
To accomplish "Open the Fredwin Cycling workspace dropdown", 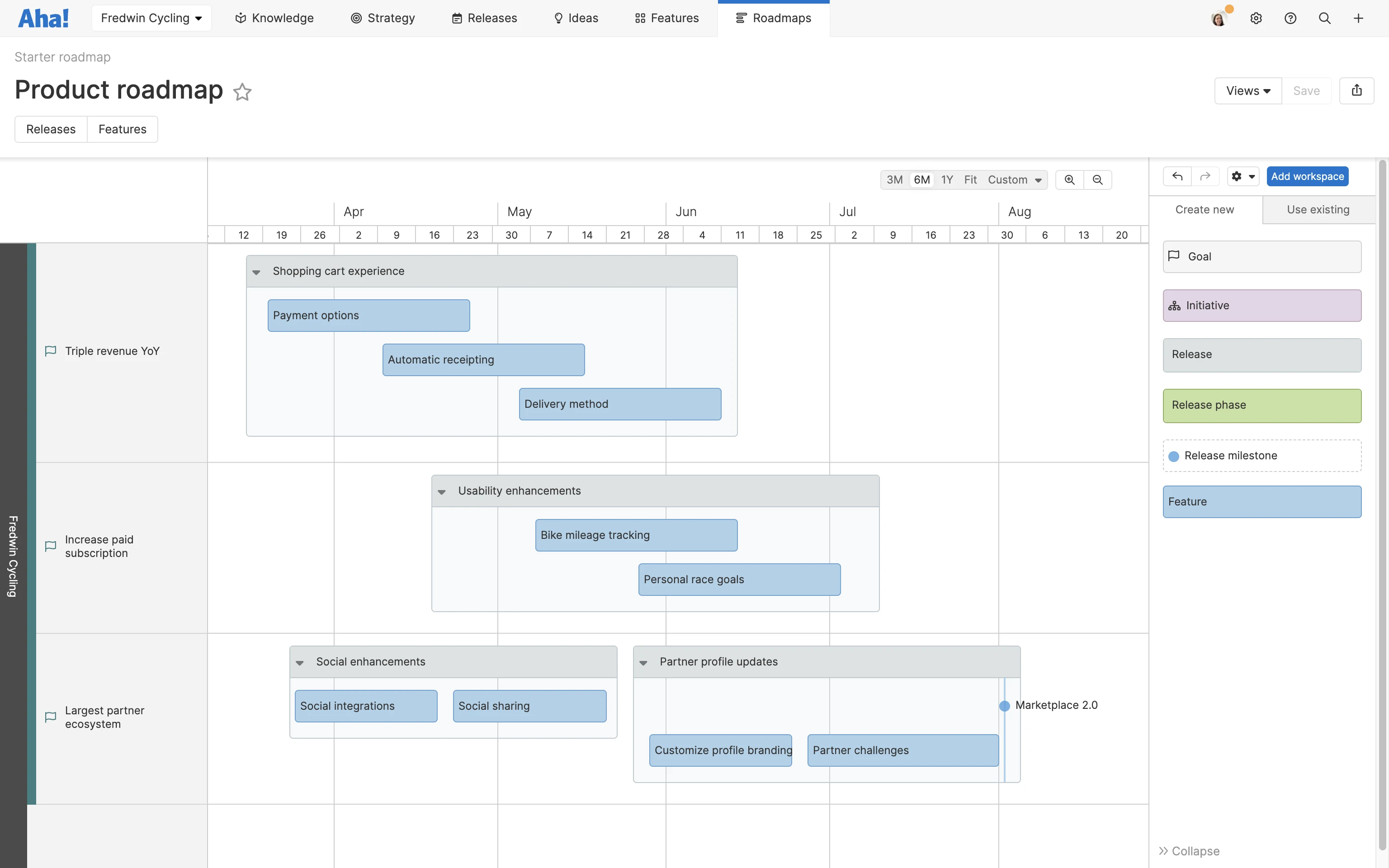I will point(151,18).
